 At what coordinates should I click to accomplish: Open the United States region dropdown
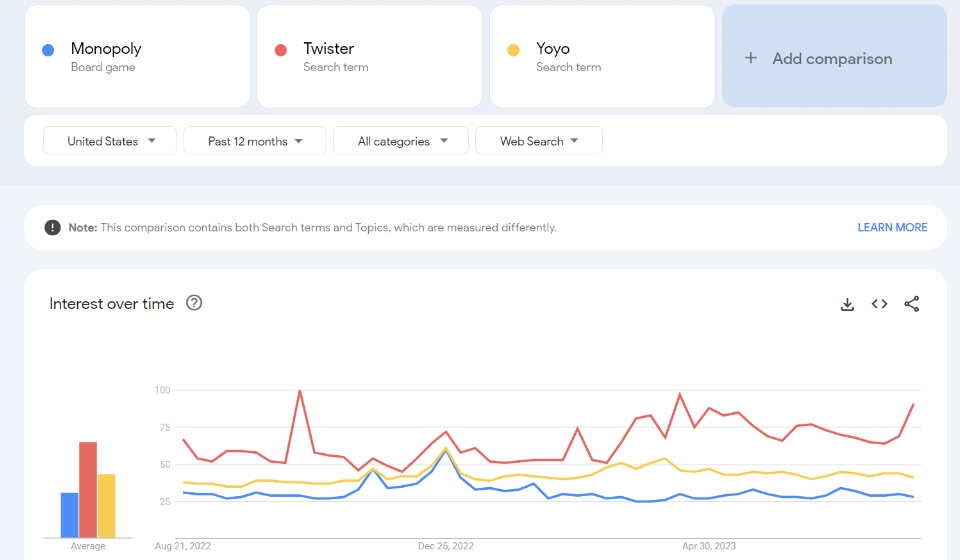coord(110,141)
